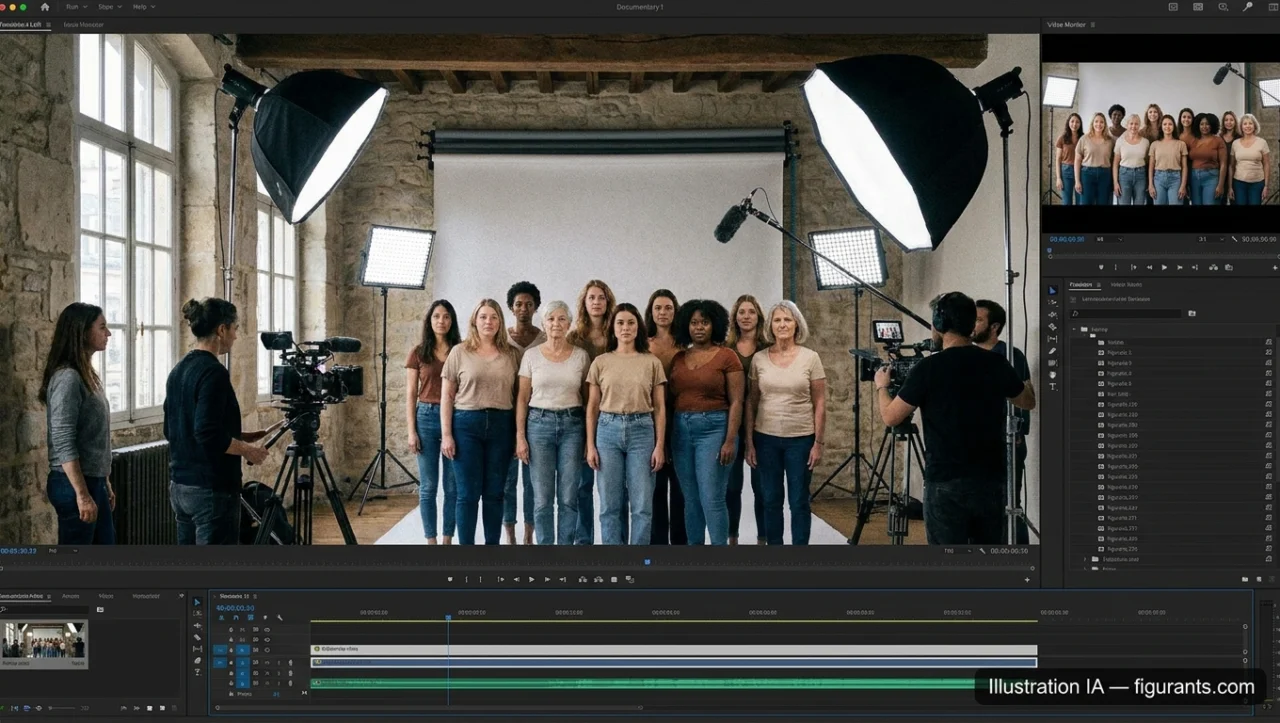
Task: Collapse the top folder in the files tree
Action: tap(1075, 328)
